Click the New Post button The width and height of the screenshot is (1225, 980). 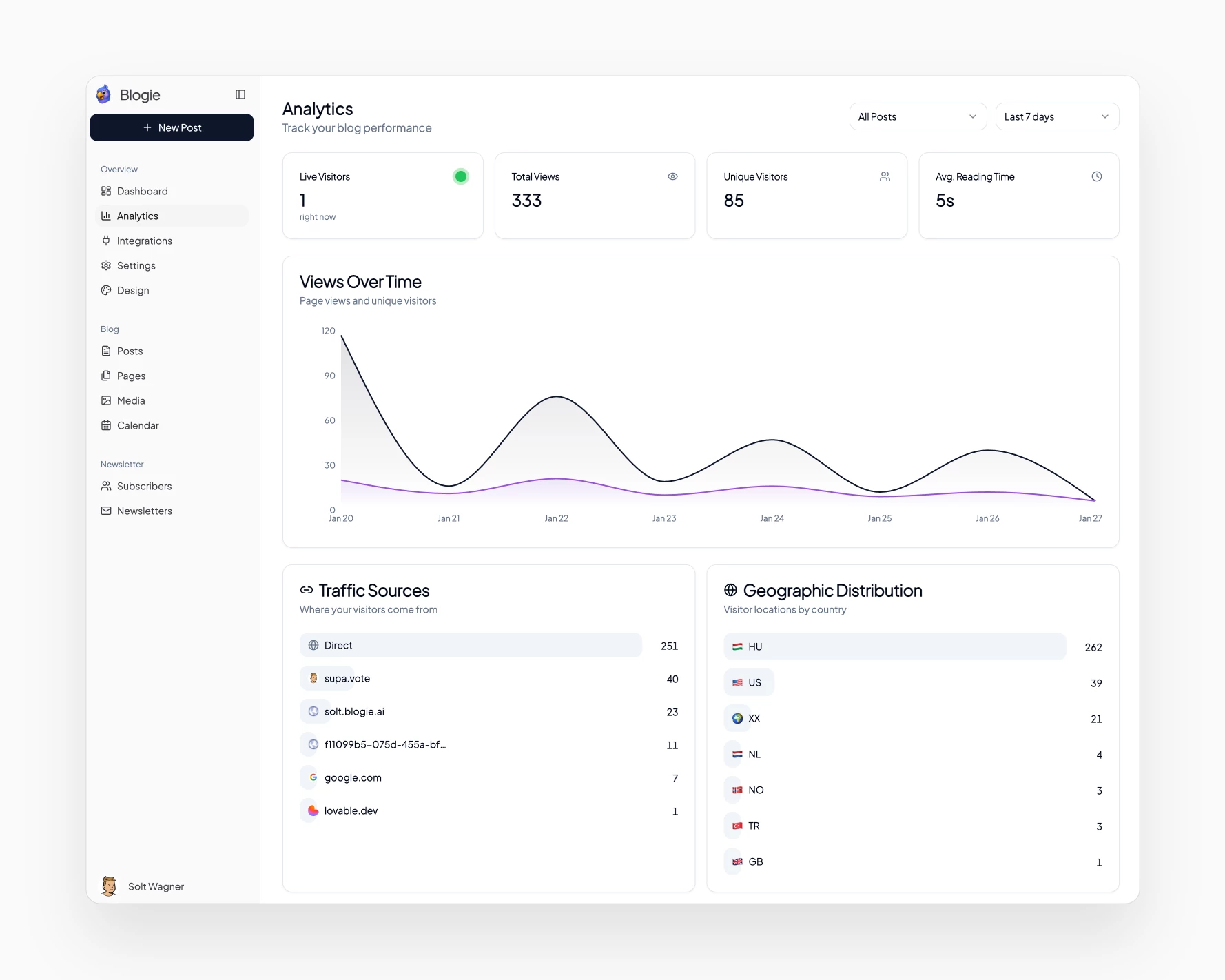(172, 127)
